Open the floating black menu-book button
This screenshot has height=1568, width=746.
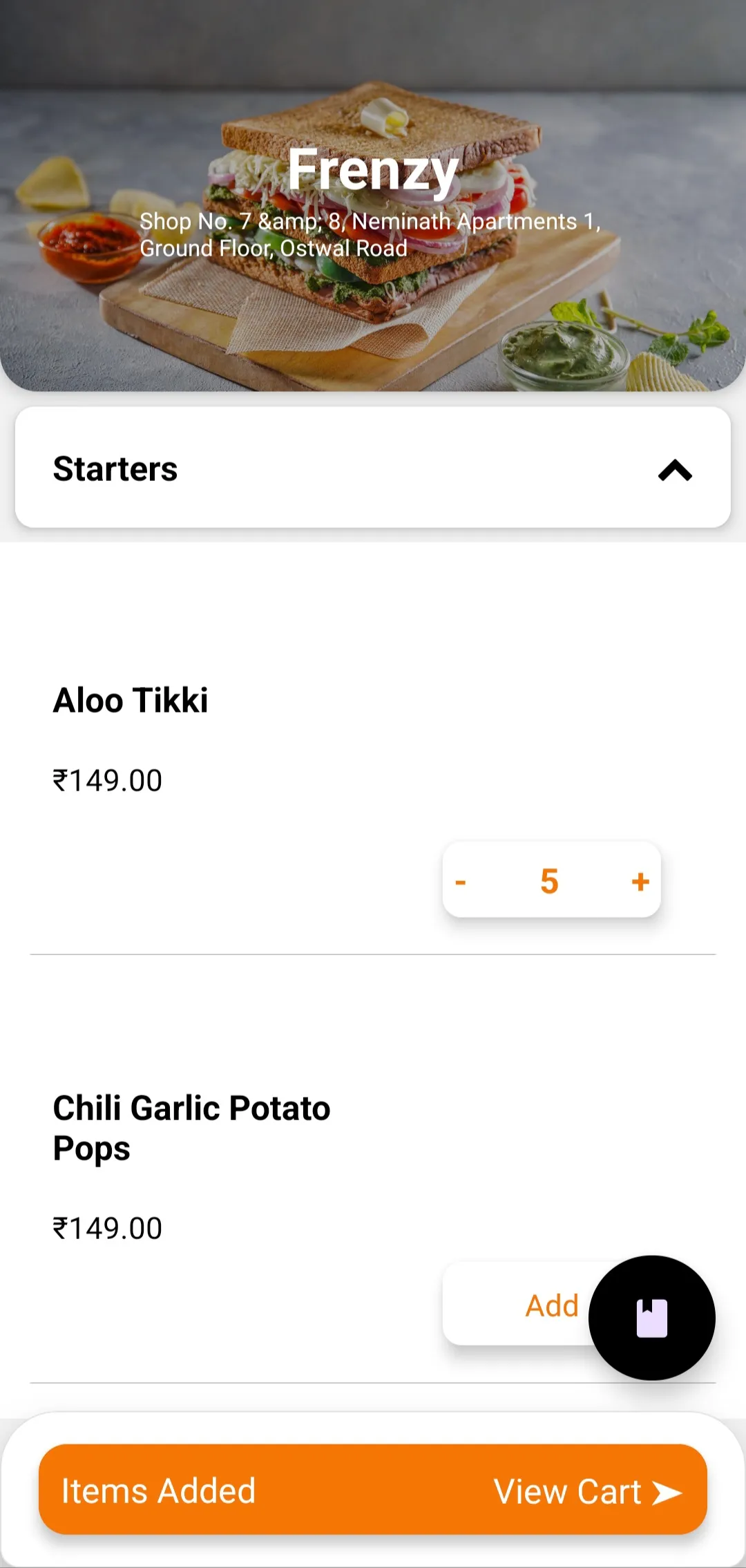[651, 1318]
